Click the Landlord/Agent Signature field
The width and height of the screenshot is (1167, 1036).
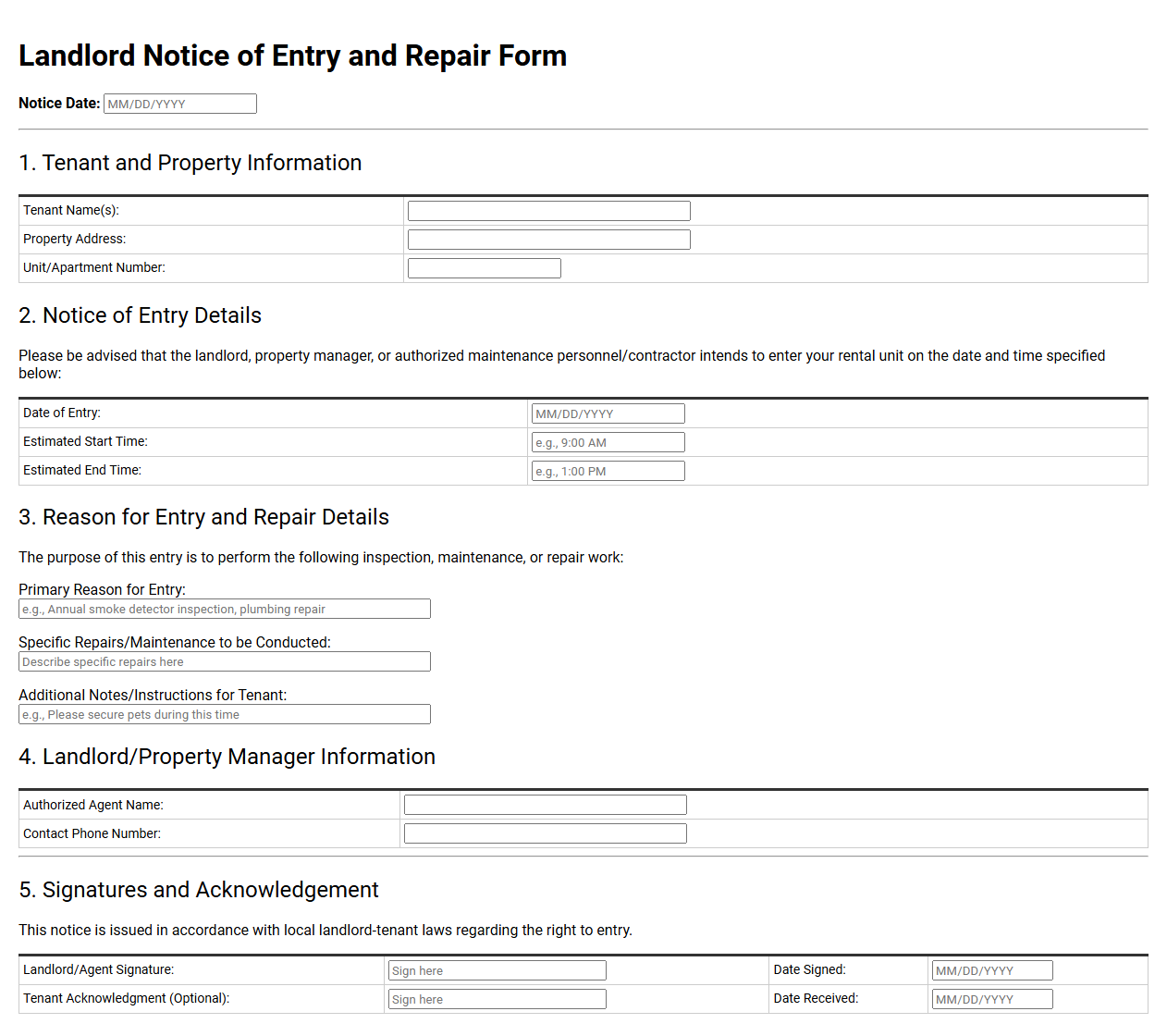[x=498, y=970]
